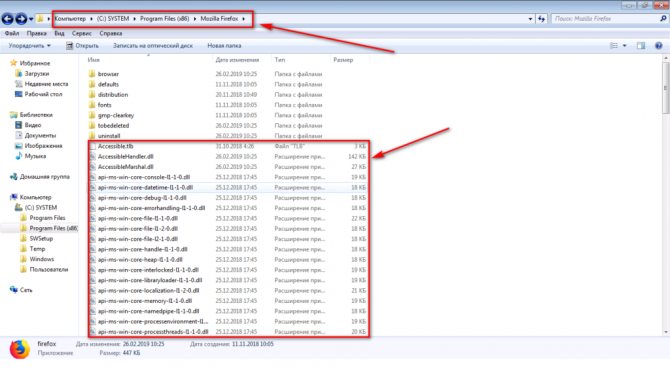
Task: Click the Back navigation arrow
Action: (x=8, y=19)
